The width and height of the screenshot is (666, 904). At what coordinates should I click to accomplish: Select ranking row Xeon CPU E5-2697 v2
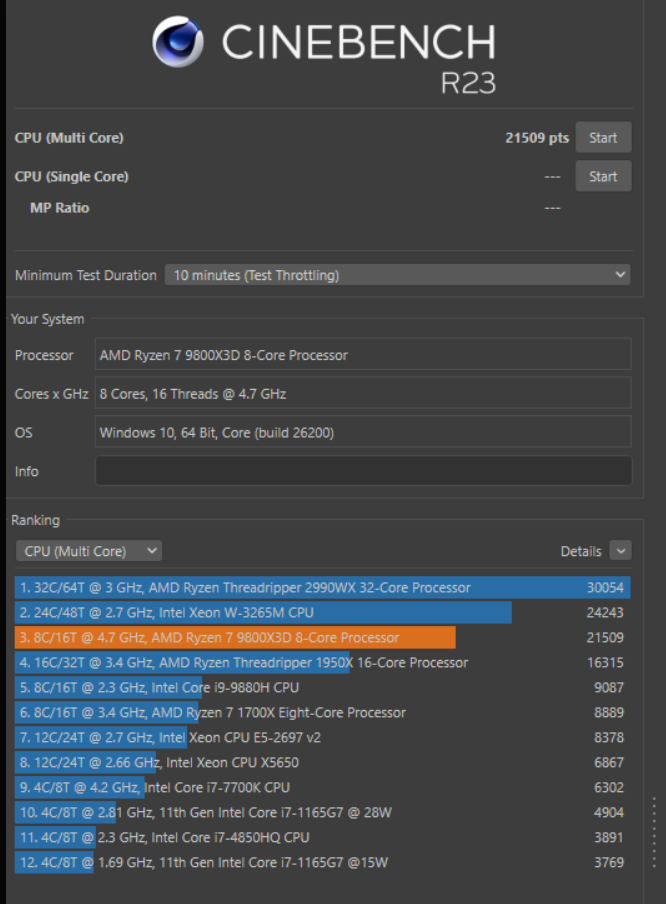[322, 737]
